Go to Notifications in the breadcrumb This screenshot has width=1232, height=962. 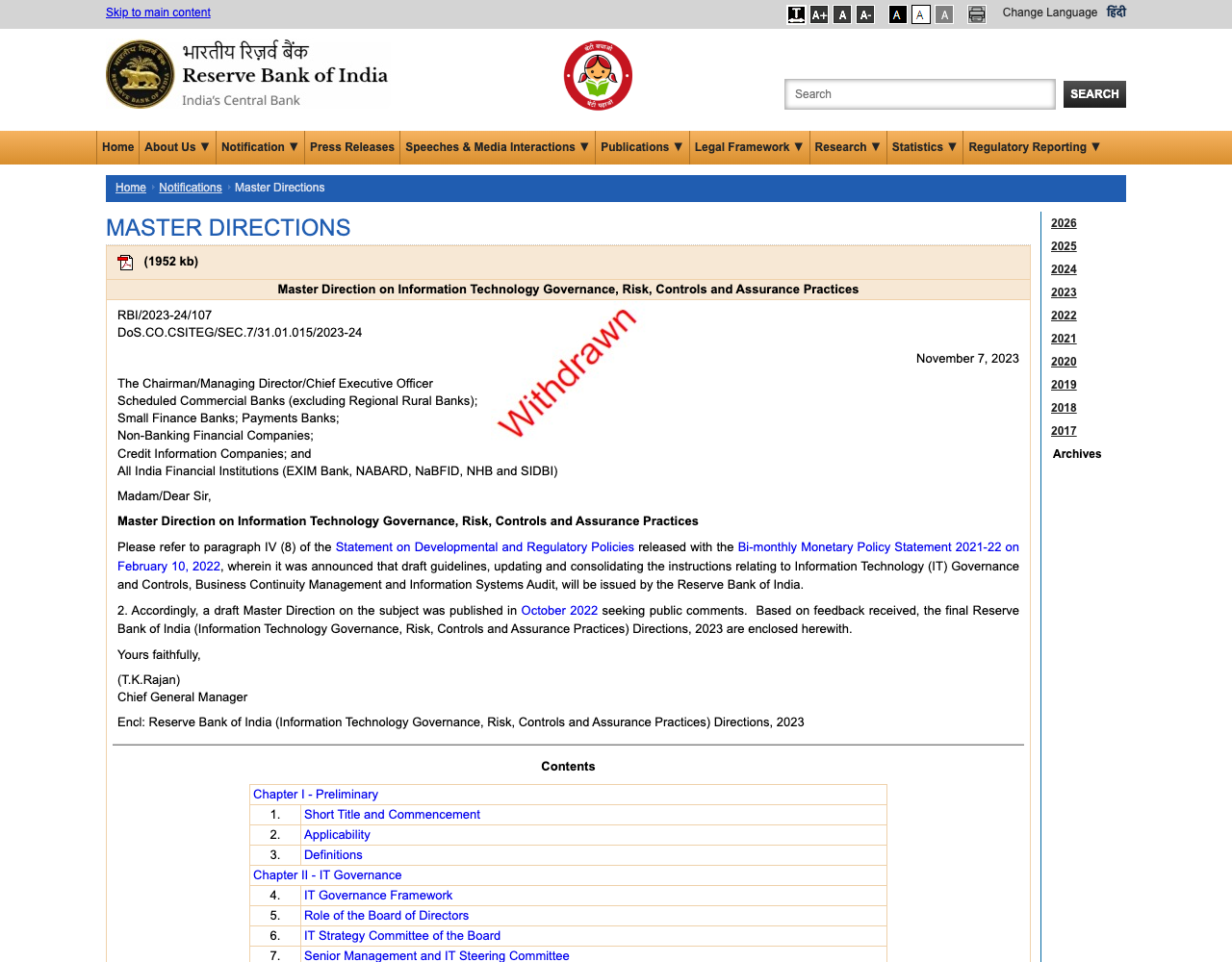(x=191, y=188)
